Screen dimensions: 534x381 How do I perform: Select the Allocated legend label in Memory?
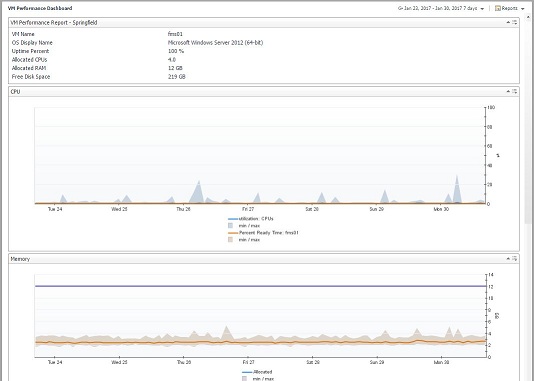pyautogui.click(x=263, y=372)
